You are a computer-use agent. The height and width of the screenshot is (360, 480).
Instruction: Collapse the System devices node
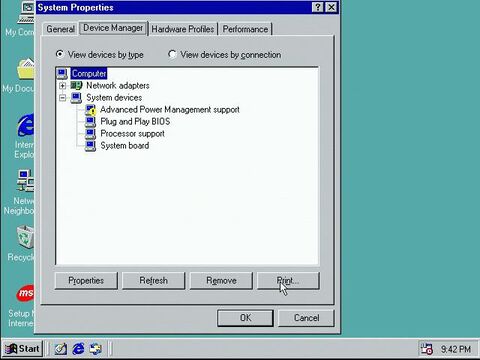click(x=62, y=98)
